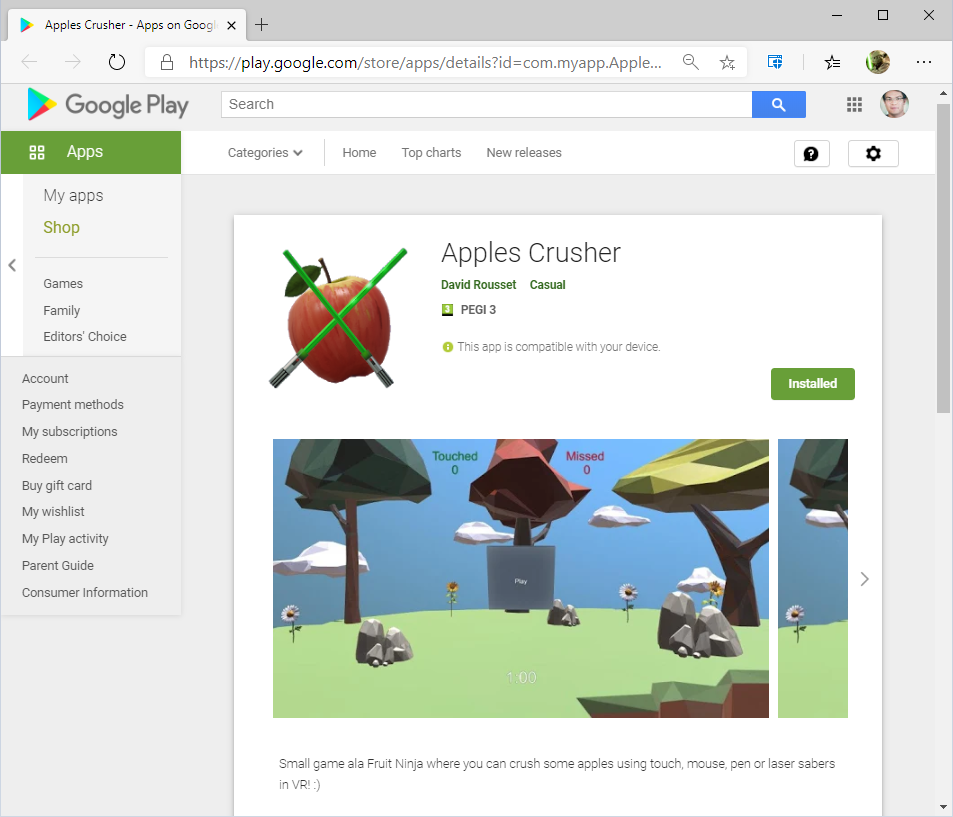The width and height of the screenshot is (953, 817).
Task: Click the blue search magnifier button
Action: [x=779, y=105]
